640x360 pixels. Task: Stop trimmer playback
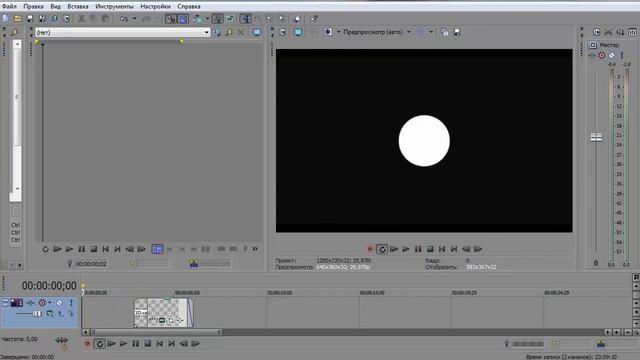[94, 249]
